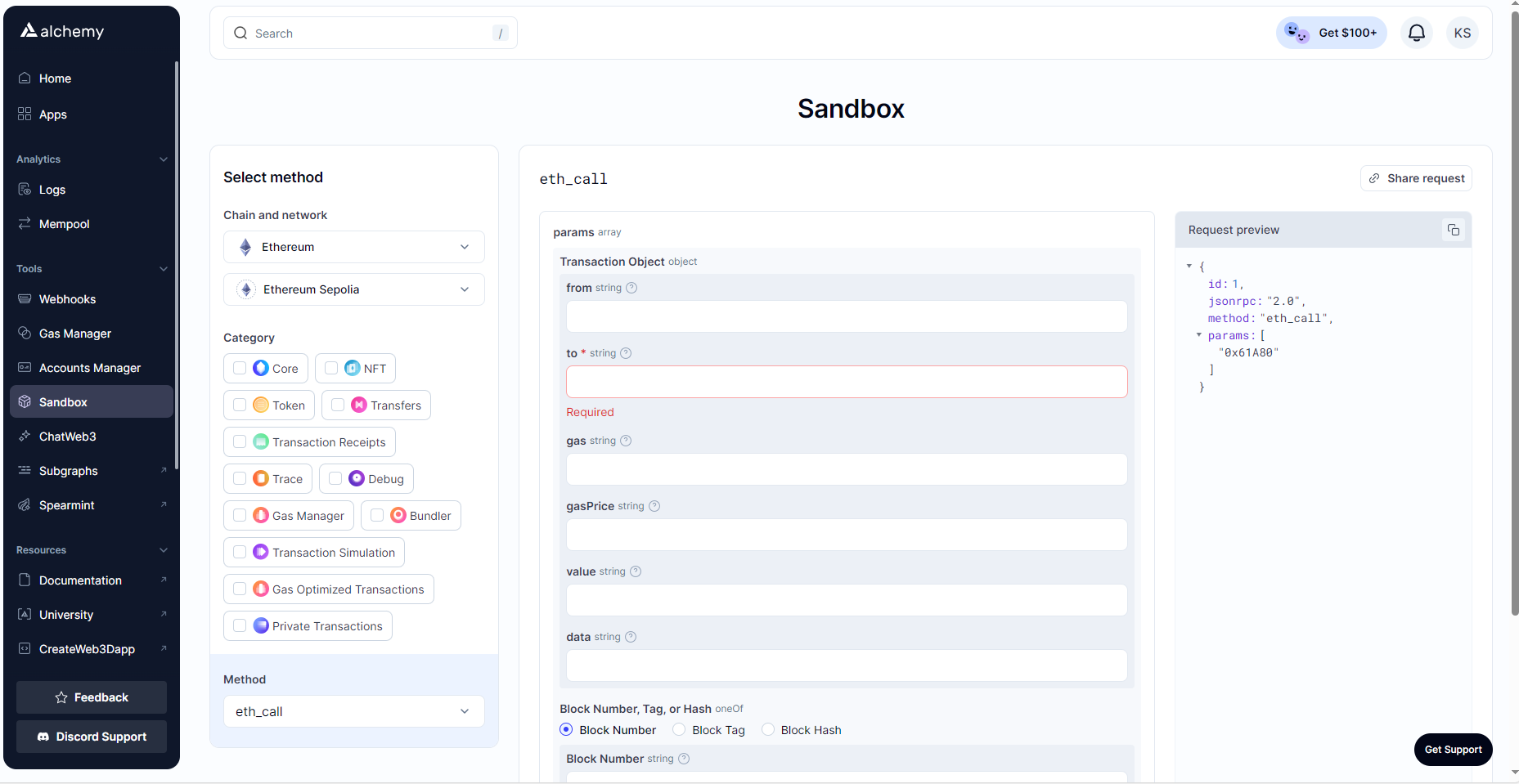Open the Ethereum chain dropdown
Image resolution: width=1519 pixels, height=784 pixels.
tap(354, 247)
